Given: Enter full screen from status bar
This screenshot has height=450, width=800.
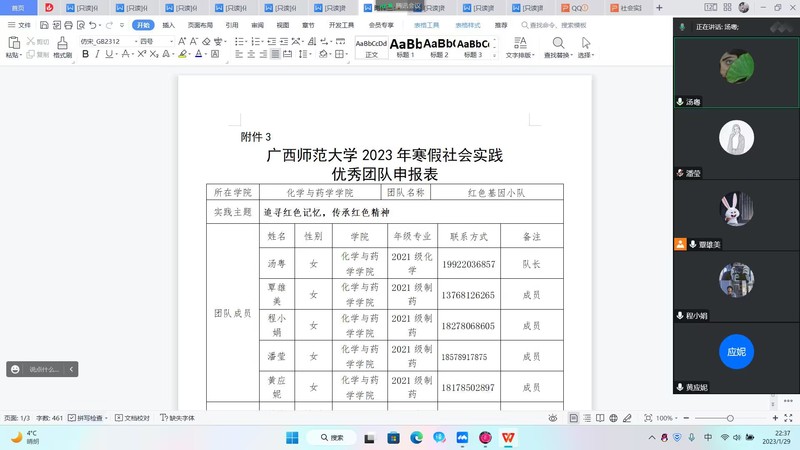Looking at the screenshot, I should pos(788,418).
